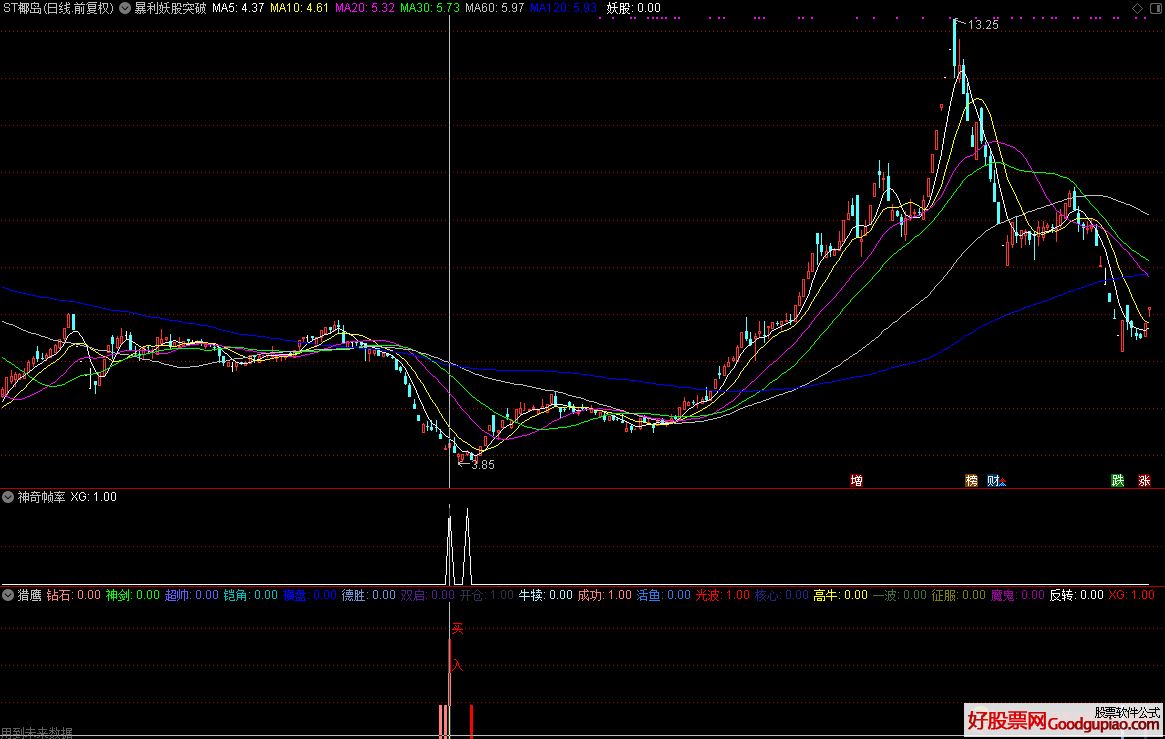Click the 猎鹰 indicator name
The width and height of the screenshot is (1165, 739).
[x=30, y=595]
